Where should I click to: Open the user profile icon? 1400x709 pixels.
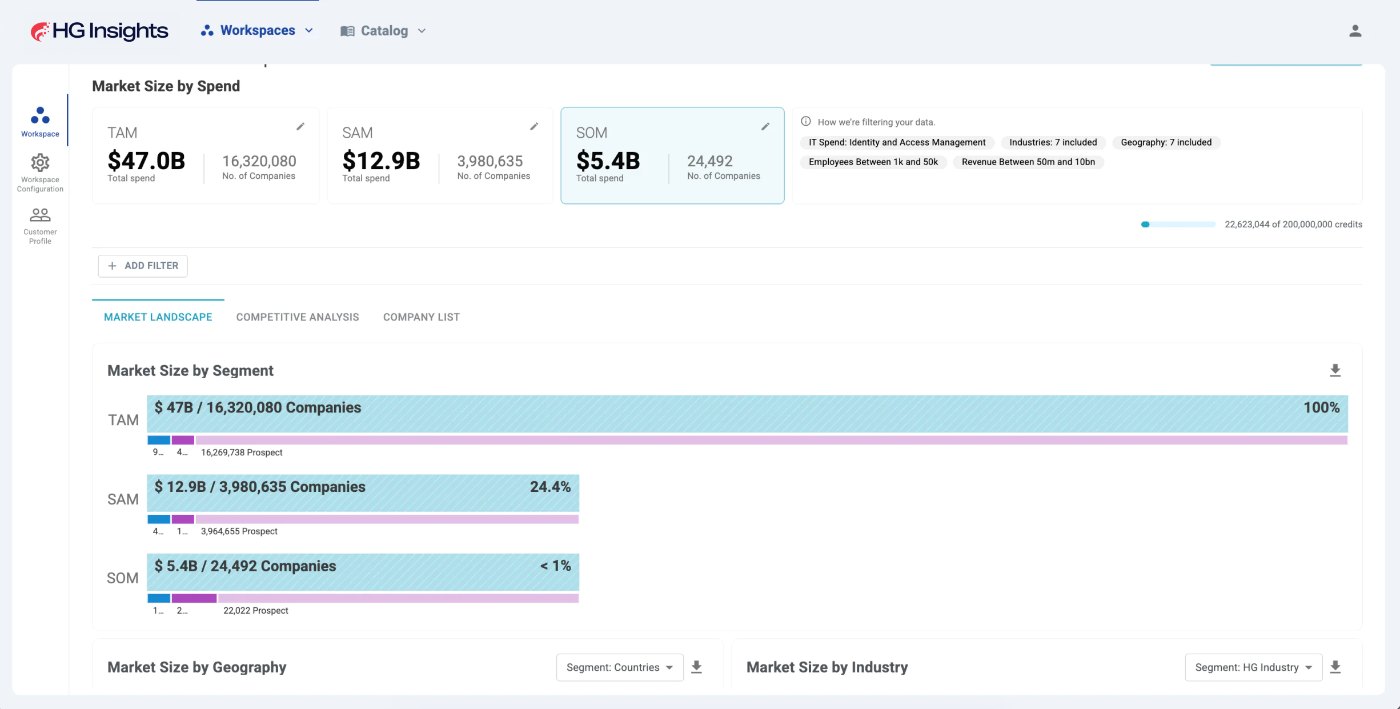tap(1355, 31)
